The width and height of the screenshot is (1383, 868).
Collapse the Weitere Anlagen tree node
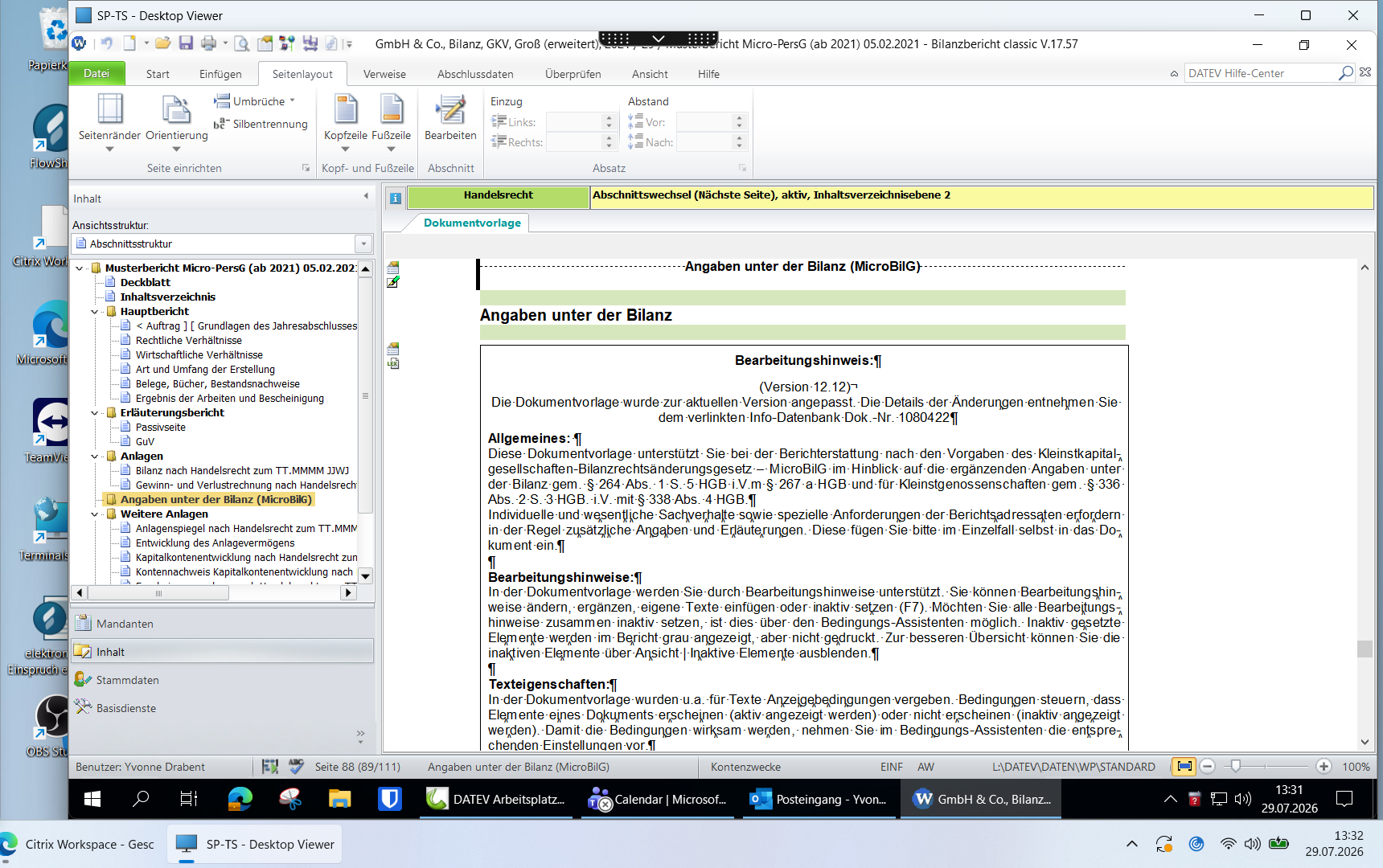pos(95,514)
